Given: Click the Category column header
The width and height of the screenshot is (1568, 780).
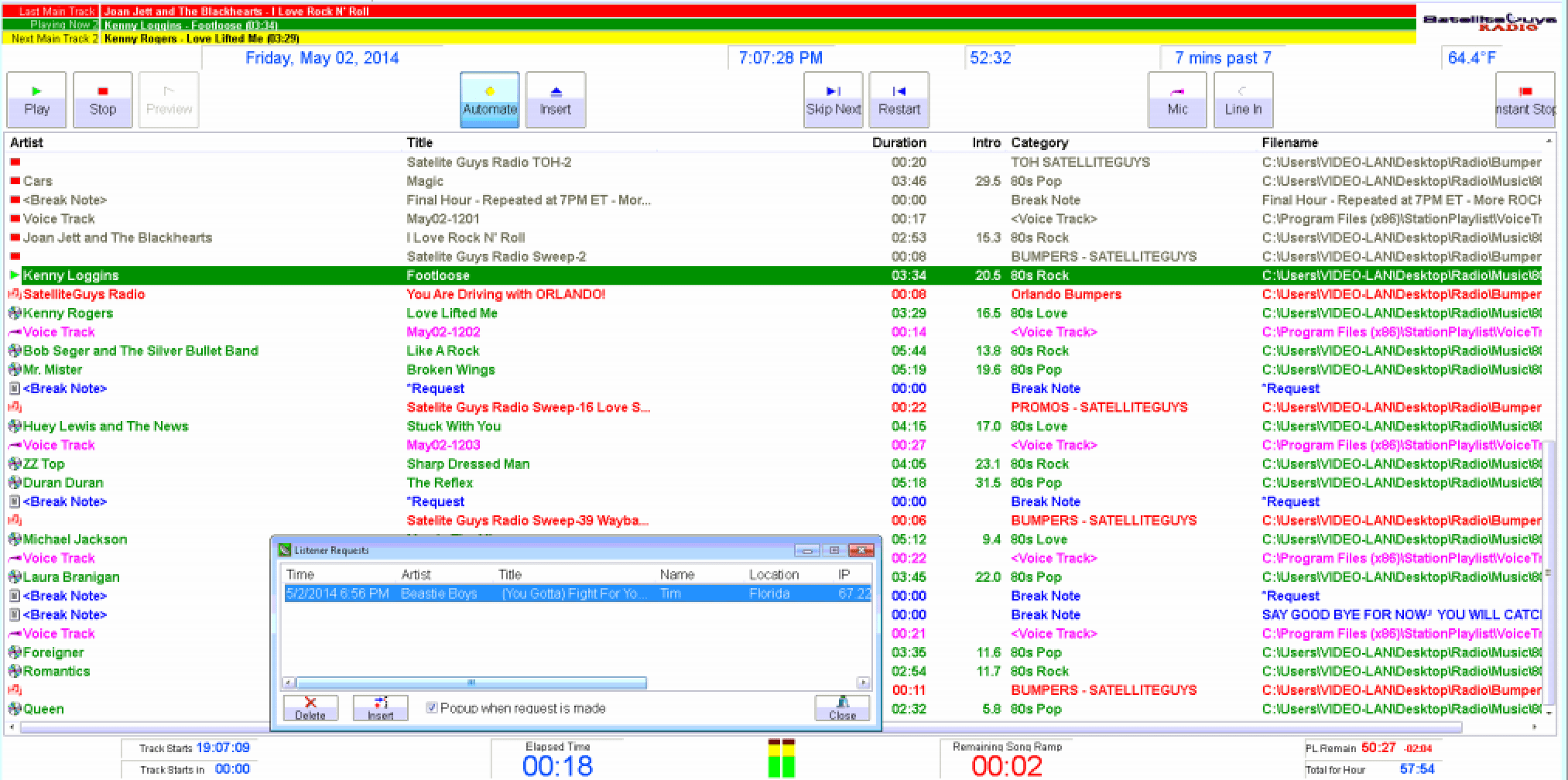Looking at the screenshot, I should click(x=1039, y=142).
